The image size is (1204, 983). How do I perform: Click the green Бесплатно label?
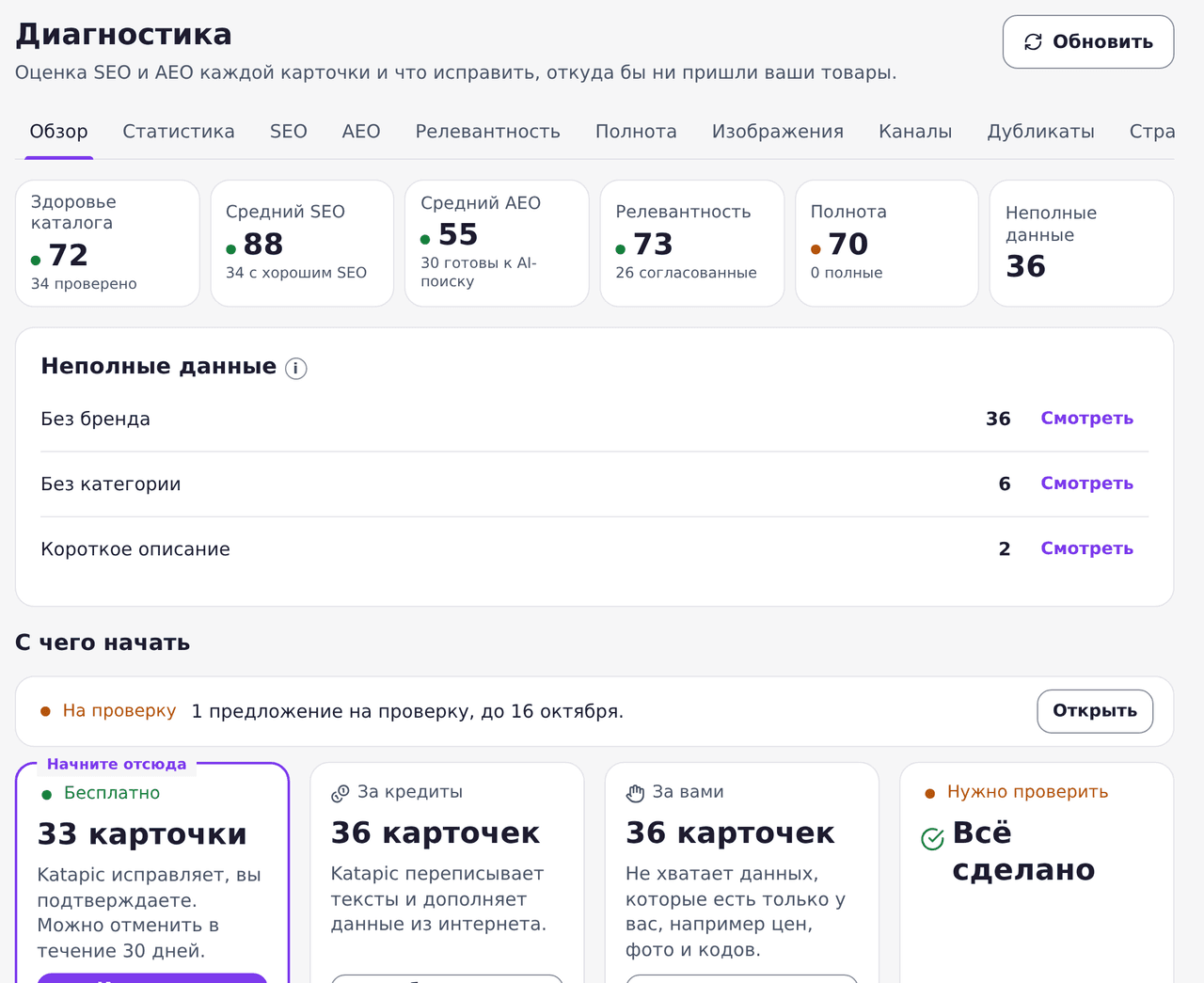tap(112, 793)
